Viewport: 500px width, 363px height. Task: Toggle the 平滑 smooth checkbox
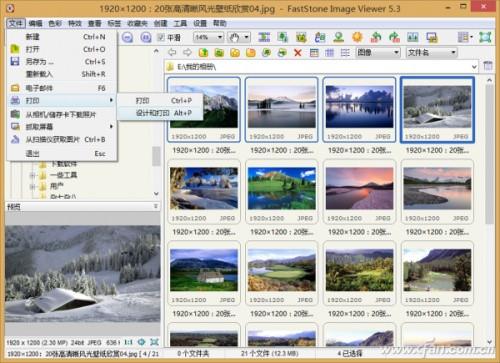[161, 37]
